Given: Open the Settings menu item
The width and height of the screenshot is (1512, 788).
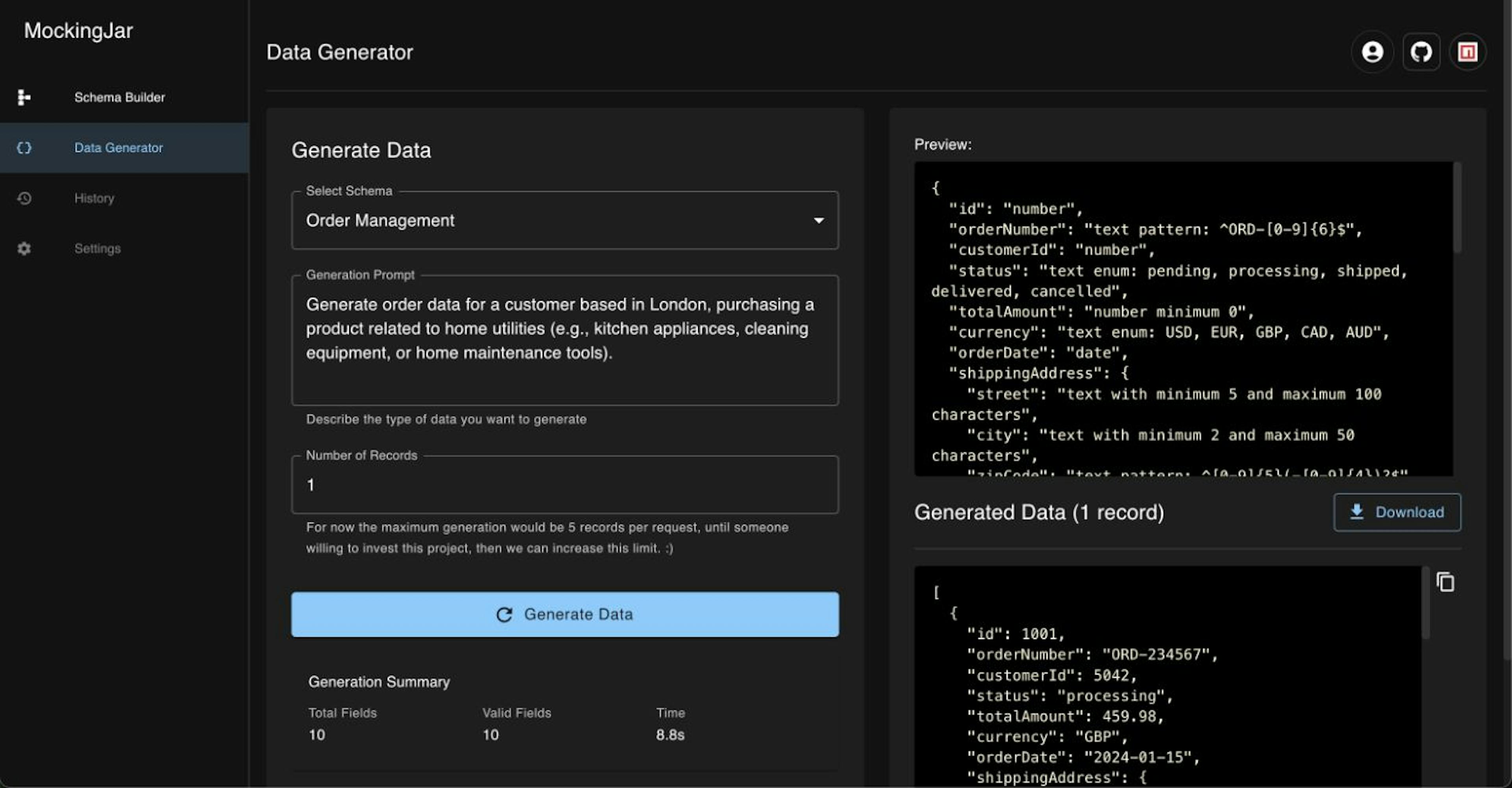Looking at the screenshot, I should [x=97, y=249].
